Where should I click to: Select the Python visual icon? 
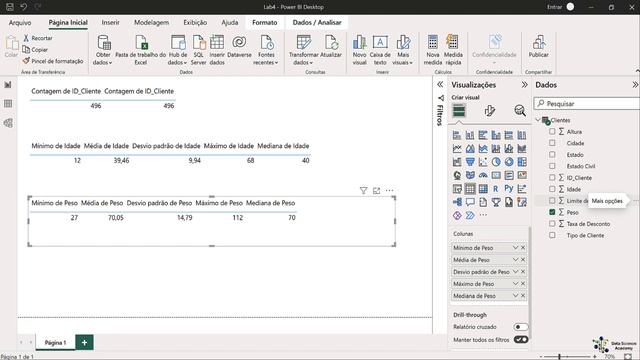509,189
